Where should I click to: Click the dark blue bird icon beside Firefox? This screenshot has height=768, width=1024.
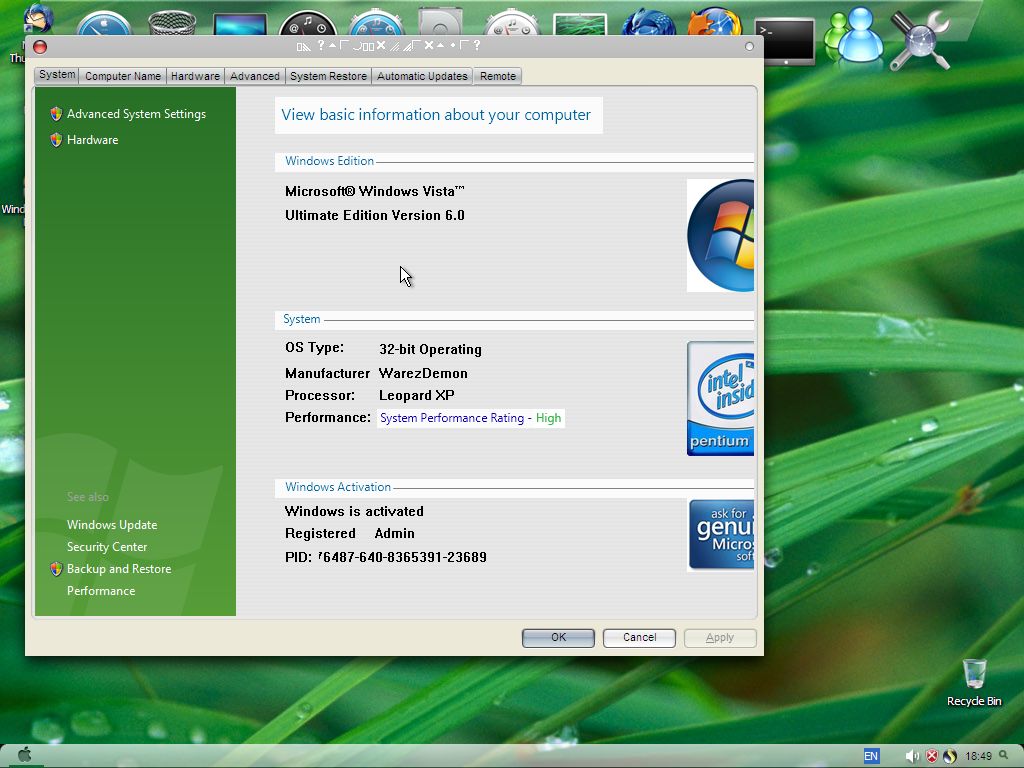pyautogui.click(x=648, y=22)
